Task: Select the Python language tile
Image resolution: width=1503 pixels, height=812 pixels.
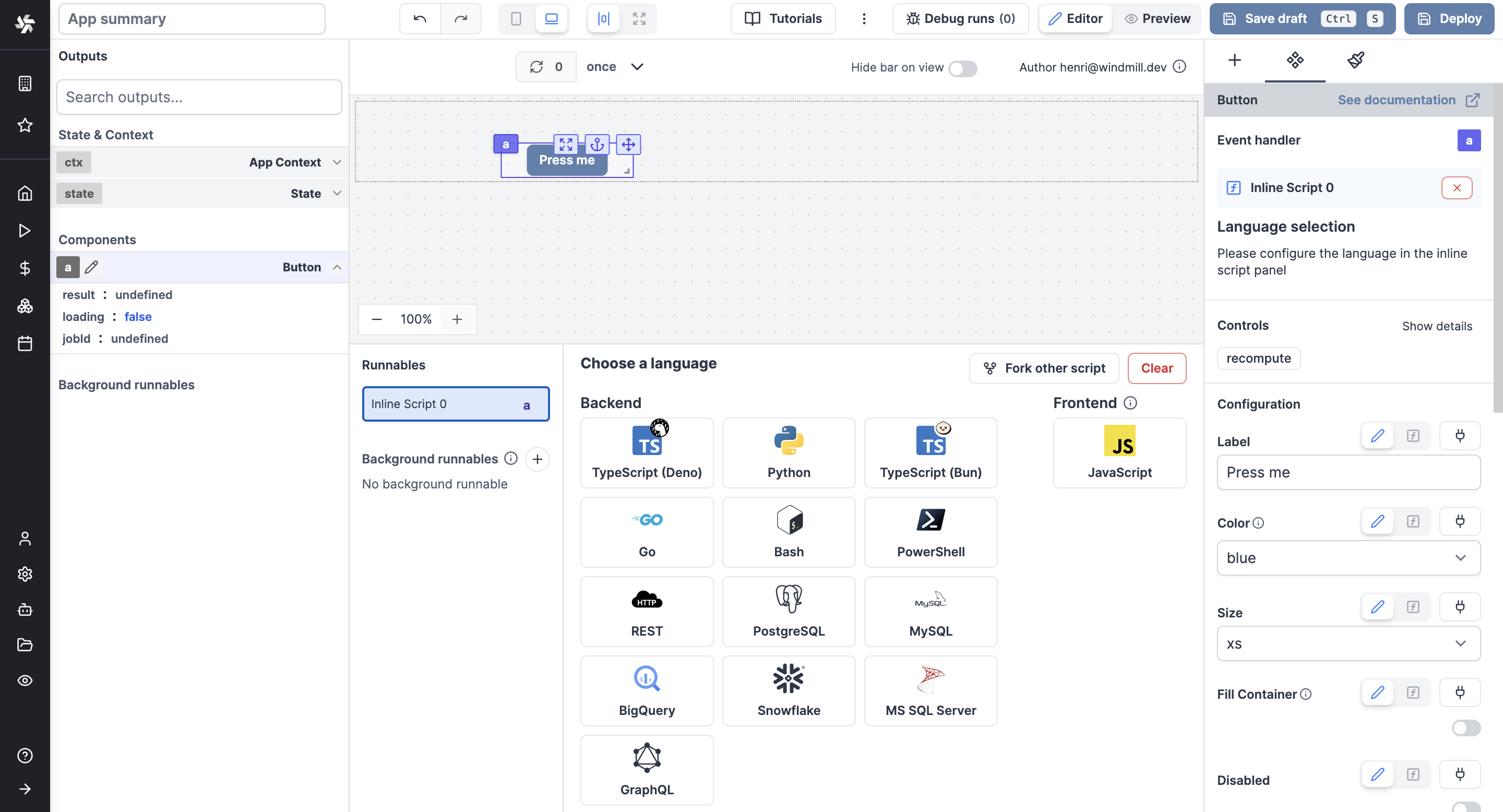Action: 788,452
